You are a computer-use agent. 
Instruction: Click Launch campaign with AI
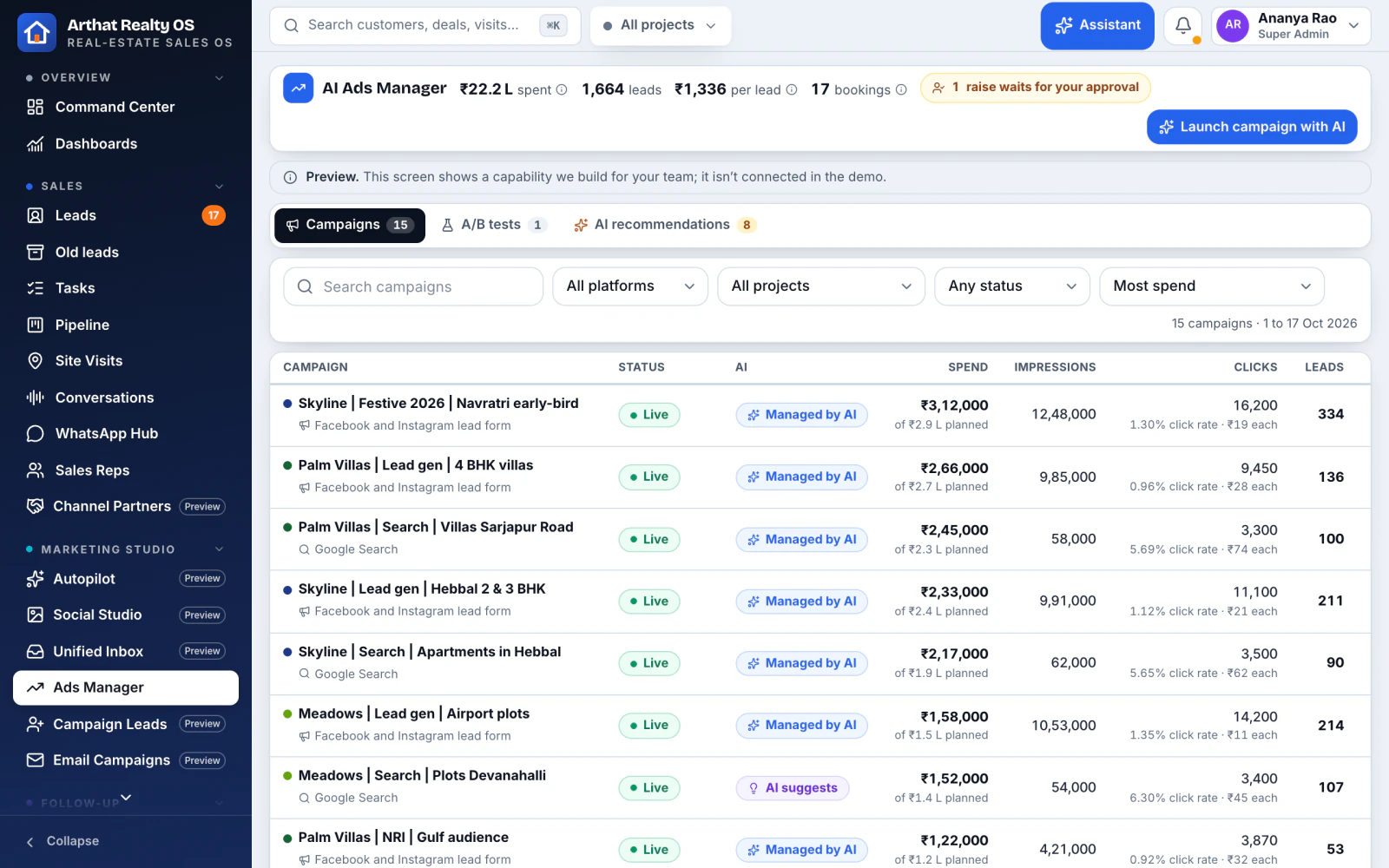[1252, 127]
